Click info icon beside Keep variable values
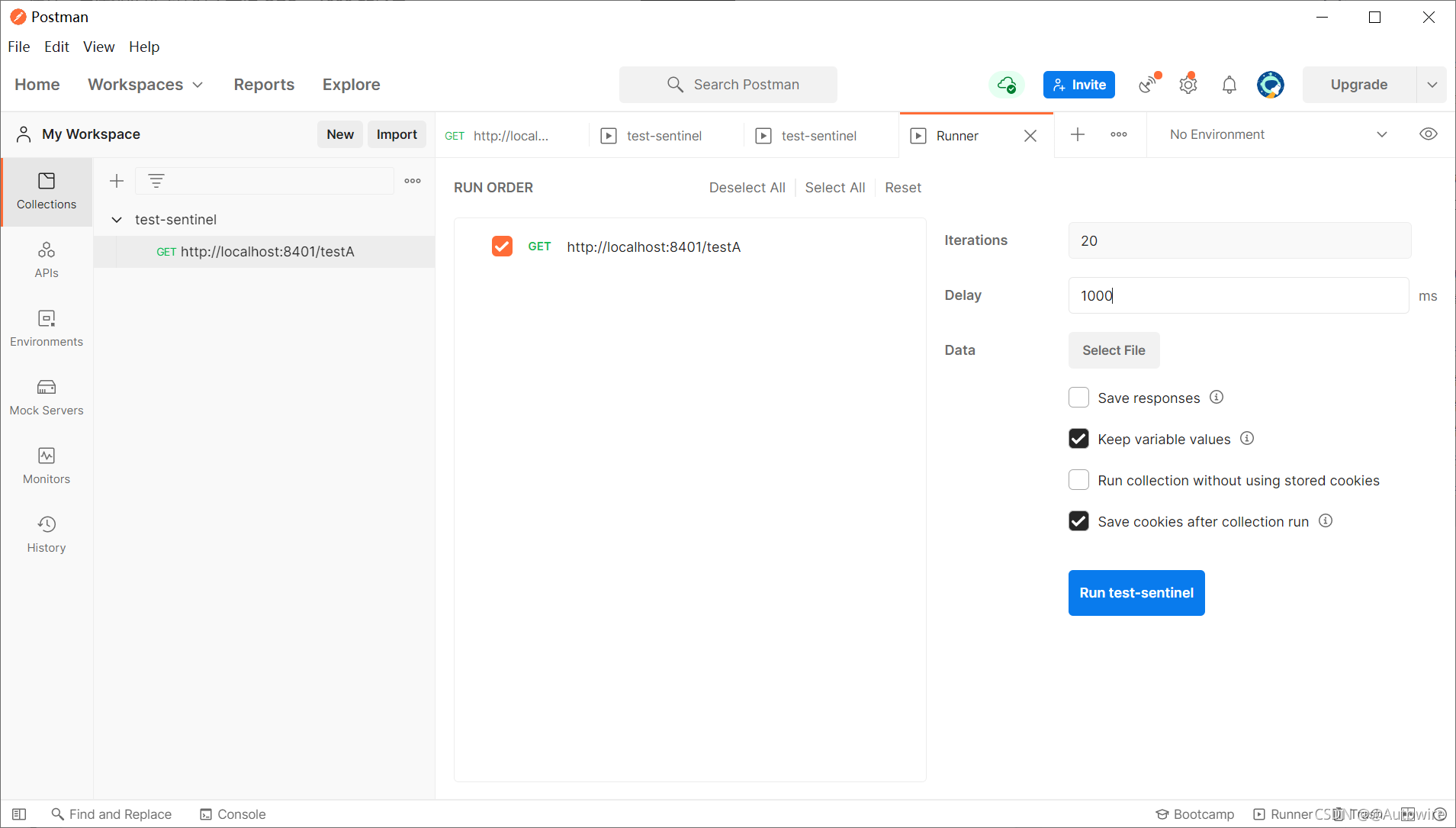 (x=1247, y=438)
